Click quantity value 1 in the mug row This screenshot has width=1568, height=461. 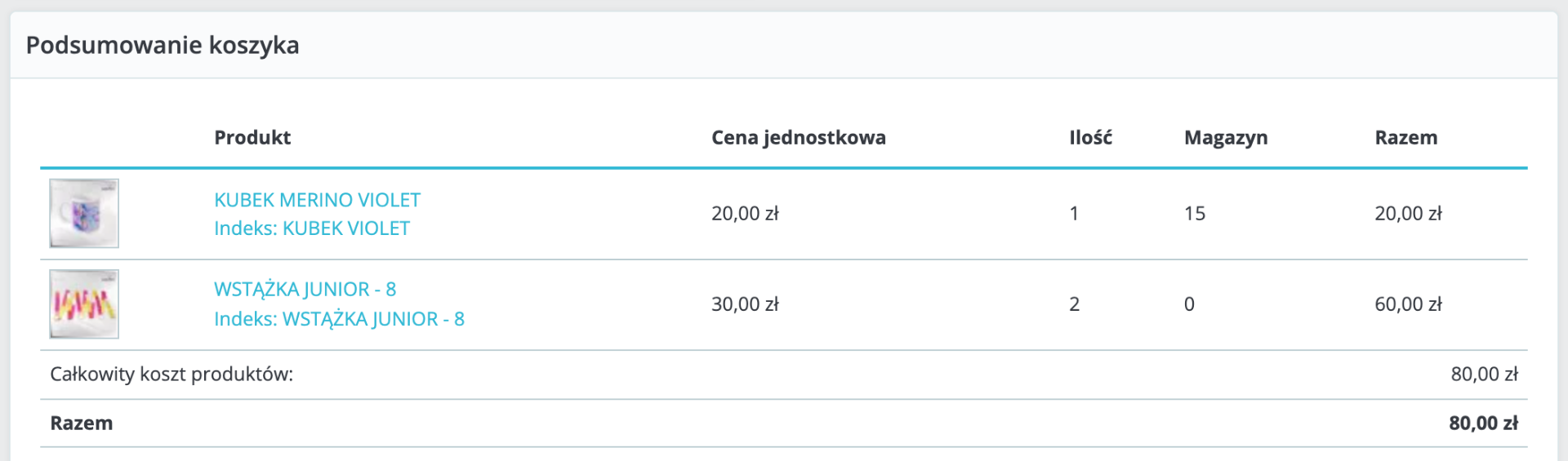(1074, 214)
